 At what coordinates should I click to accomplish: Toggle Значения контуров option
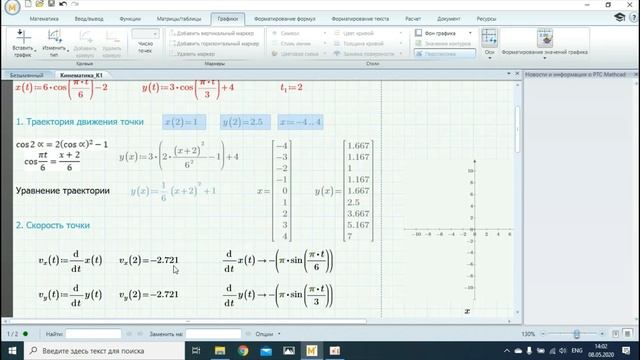(443, 43)
